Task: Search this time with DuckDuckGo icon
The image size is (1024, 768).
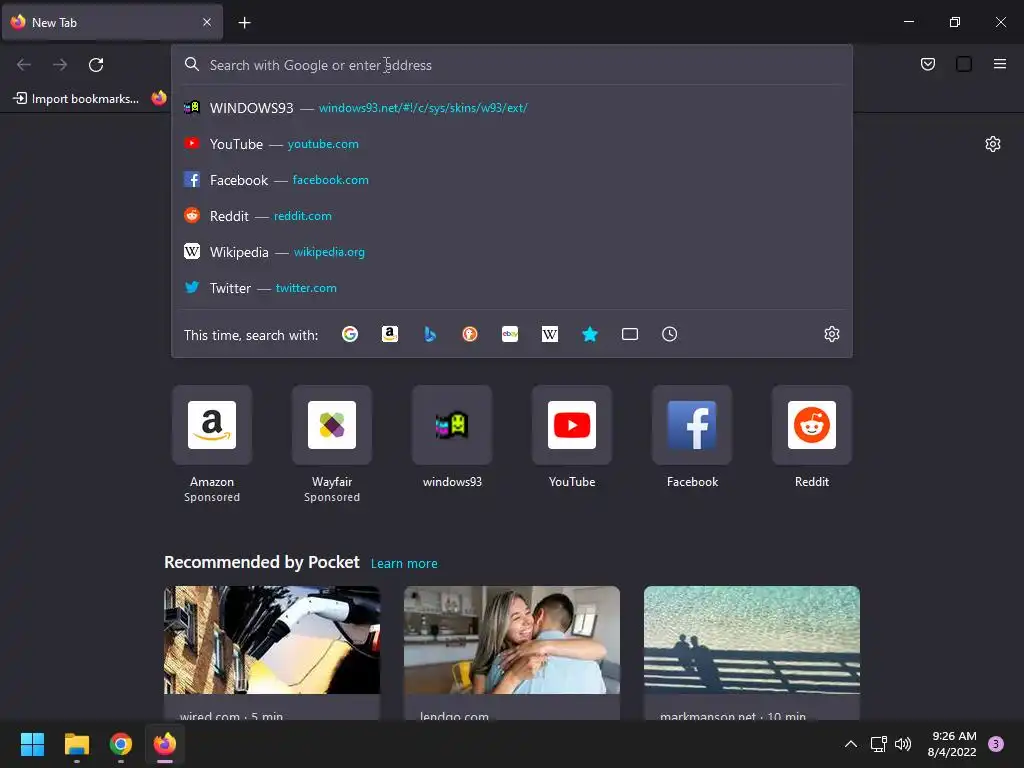Action: [470, 334]
